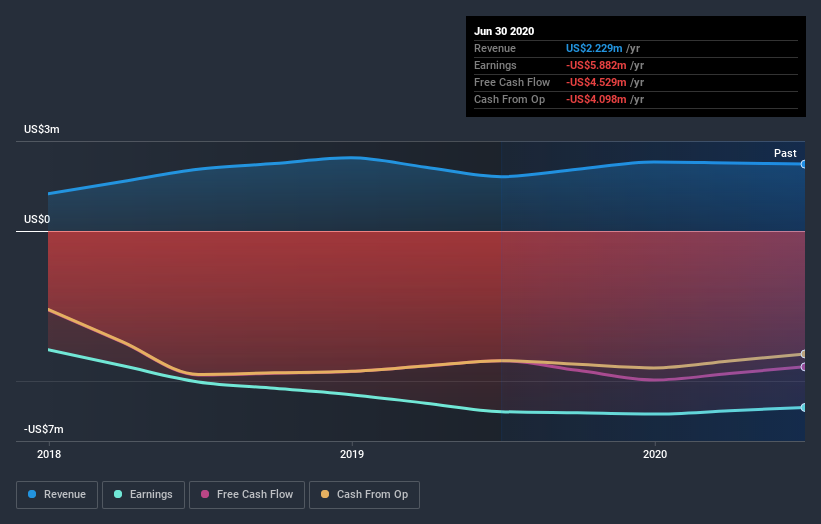Select the Earnings endpoint marker on the chart
This screenshot has height=524, width=821.
[x=803, y=407]
